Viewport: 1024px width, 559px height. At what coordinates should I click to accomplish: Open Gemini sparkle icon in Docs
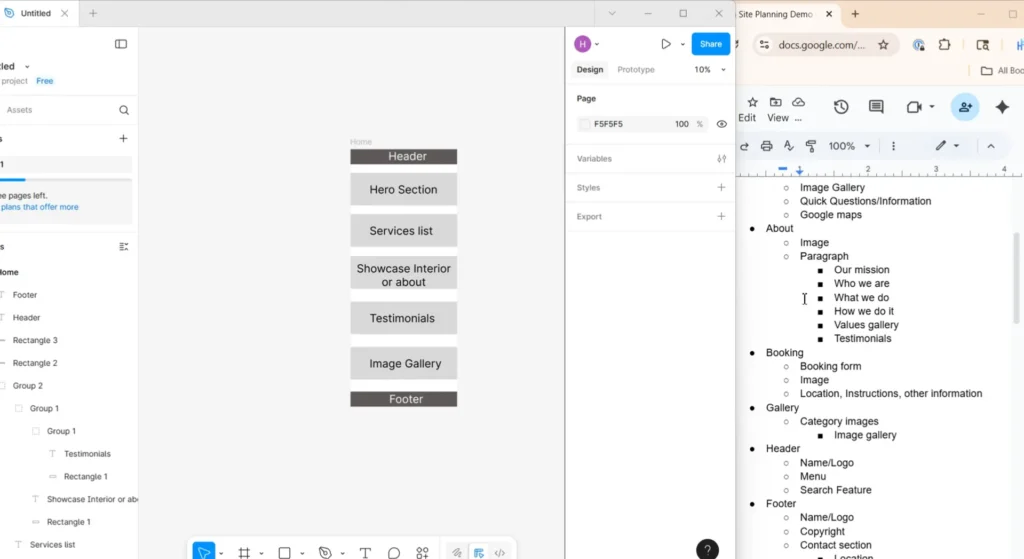[x=1002, y=107]
